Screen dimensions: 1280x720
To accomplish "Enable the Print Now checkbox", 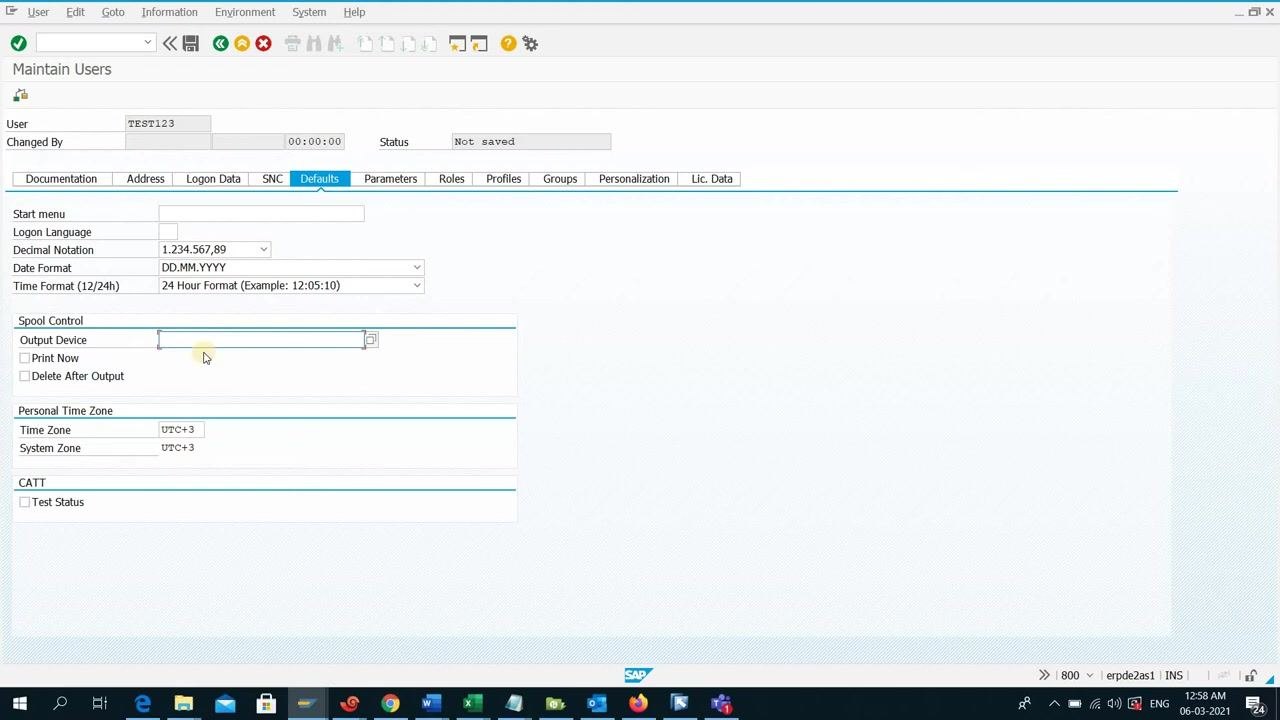I will (25, 358).
